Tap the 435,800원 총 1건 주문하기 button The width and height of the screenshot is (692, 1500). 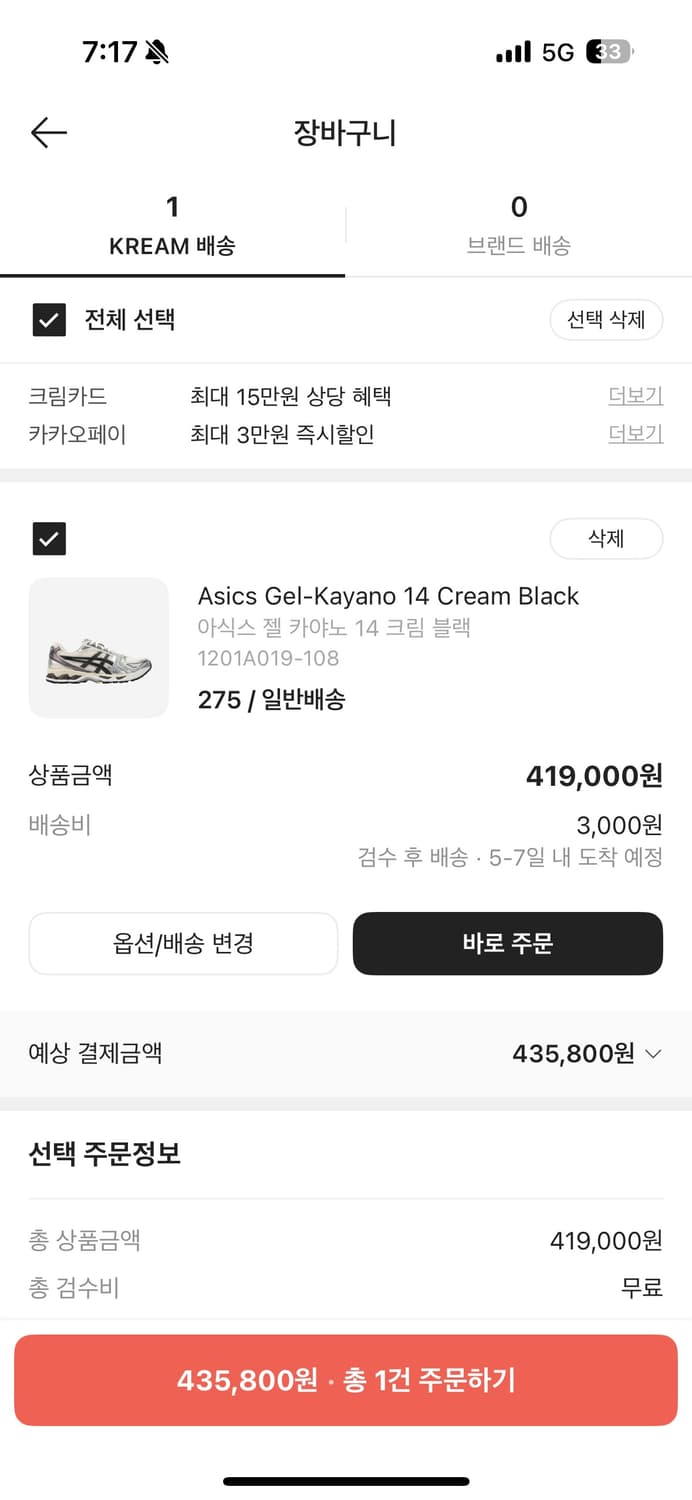[x=346, y=1380]
